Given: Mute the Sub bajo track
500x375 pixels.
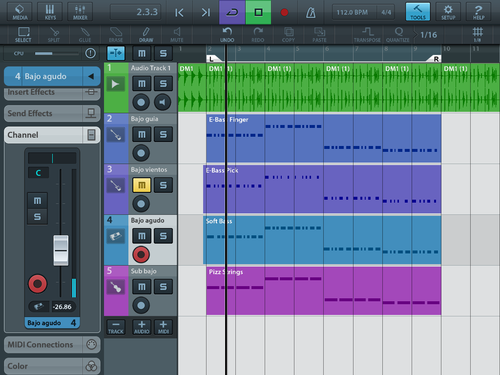Looking at the screenshot, I should pos(142,286).
